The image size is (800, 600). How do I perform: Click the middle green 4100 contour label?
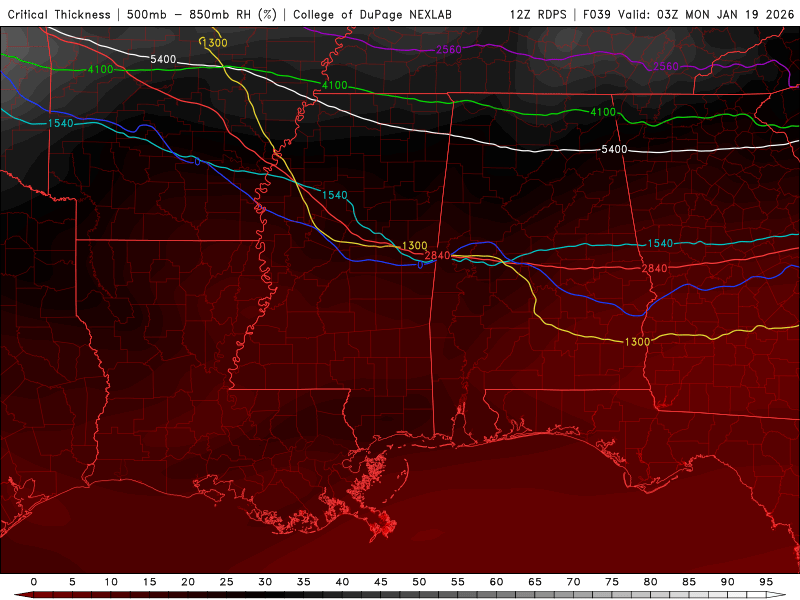click(335, 85)
